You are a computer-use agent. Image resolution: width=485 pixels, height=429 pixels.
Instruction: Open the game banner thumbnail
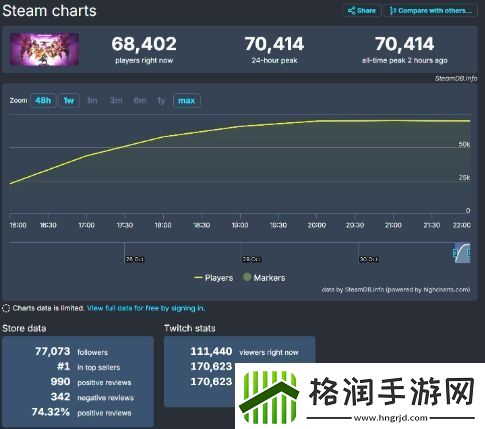(x=44, y=49)
